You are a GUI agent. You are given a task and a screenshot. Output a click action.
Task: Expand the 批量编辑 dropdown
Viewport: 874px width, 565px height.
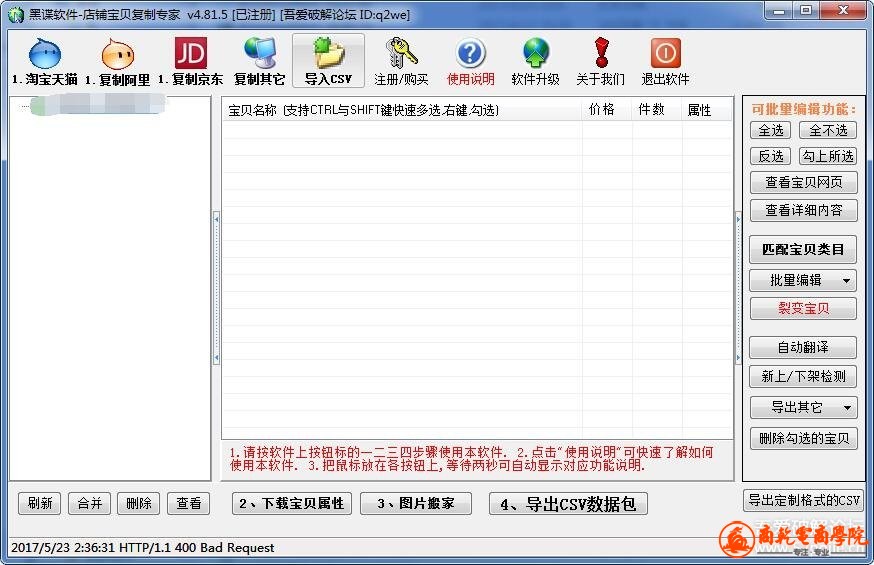click(x=847, y=281)
